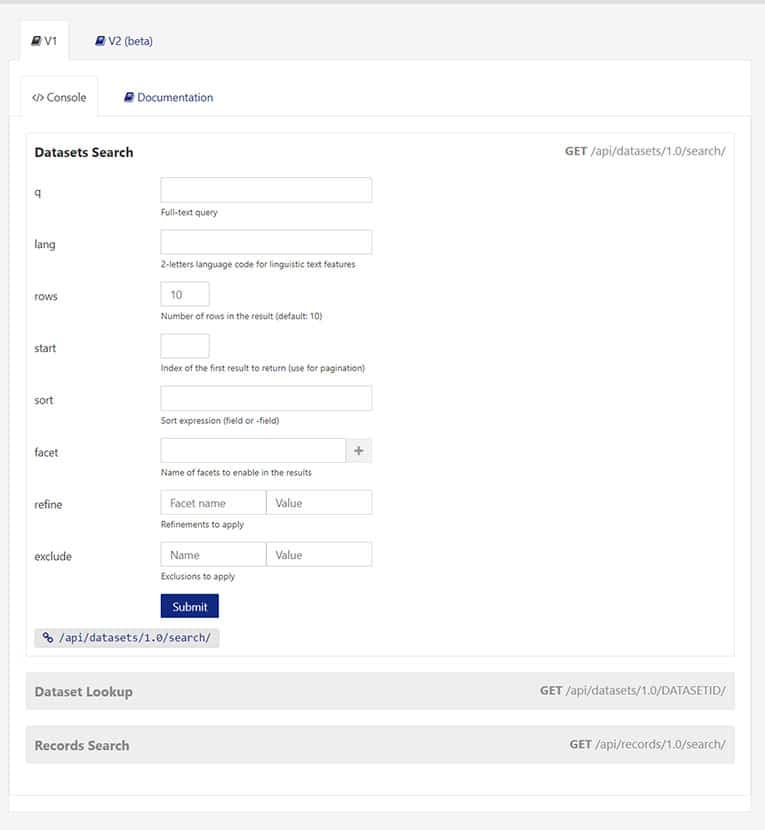Screen dimensions: 765x830
Task: Open the Documentation tab
Action: [168, 98]
